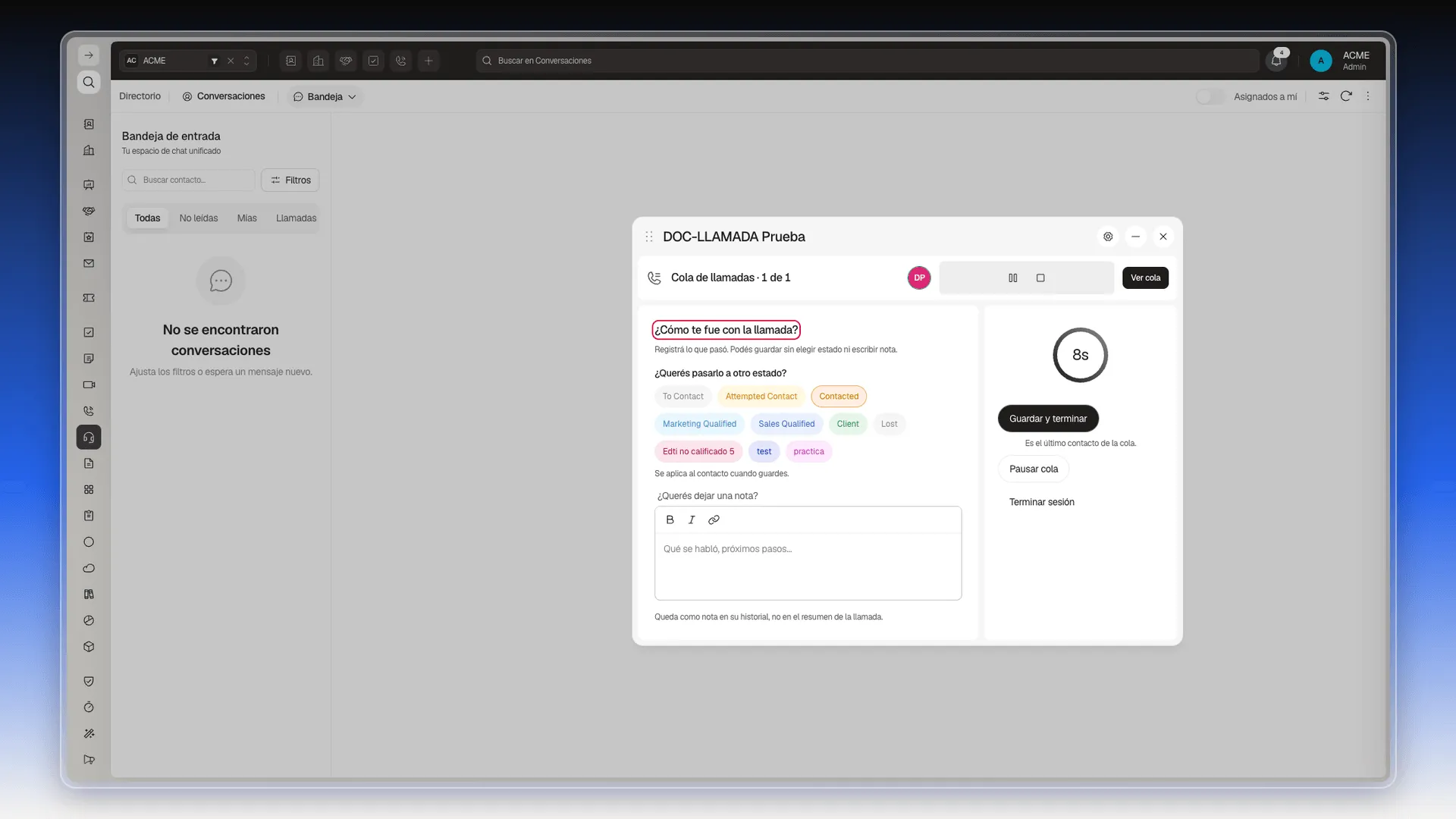Open the notifications bell

[1276, 61]
